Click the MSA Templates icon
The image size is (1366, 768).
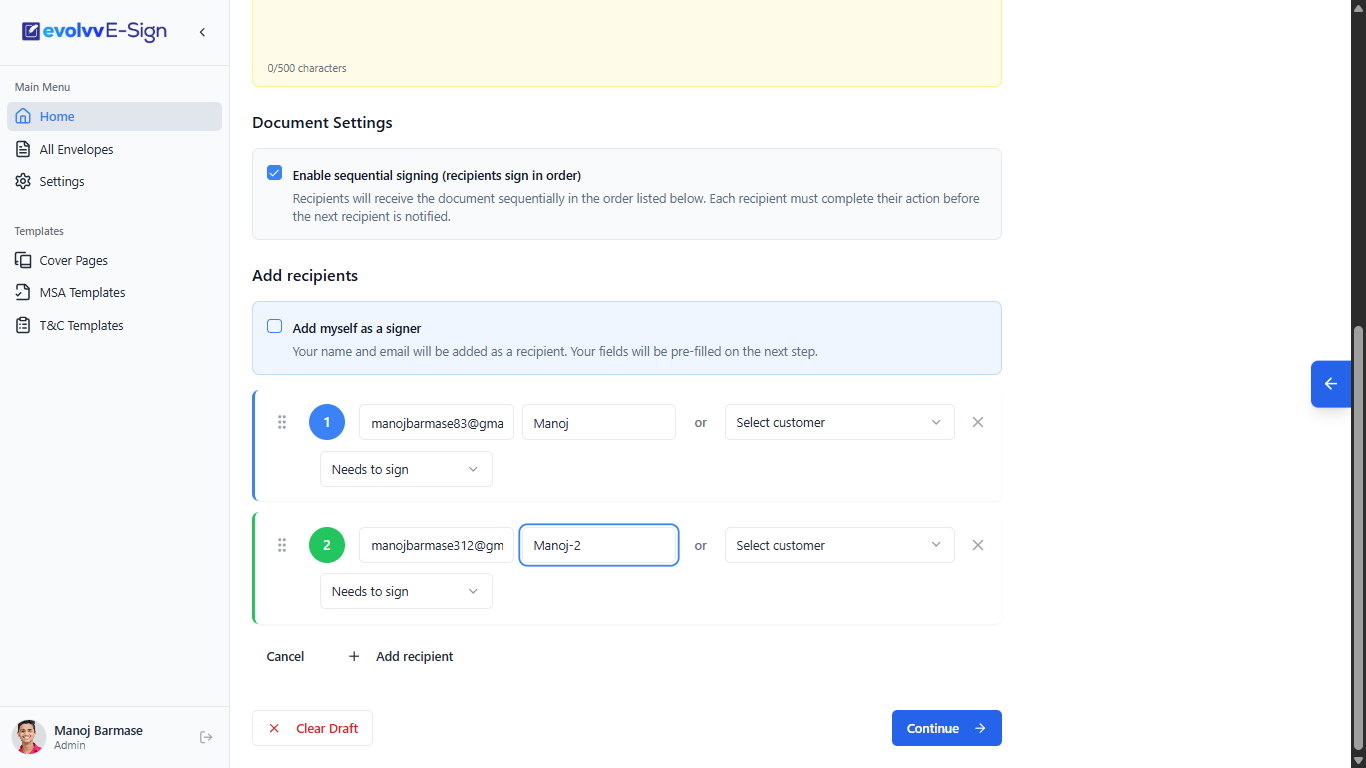pos(23,293)
